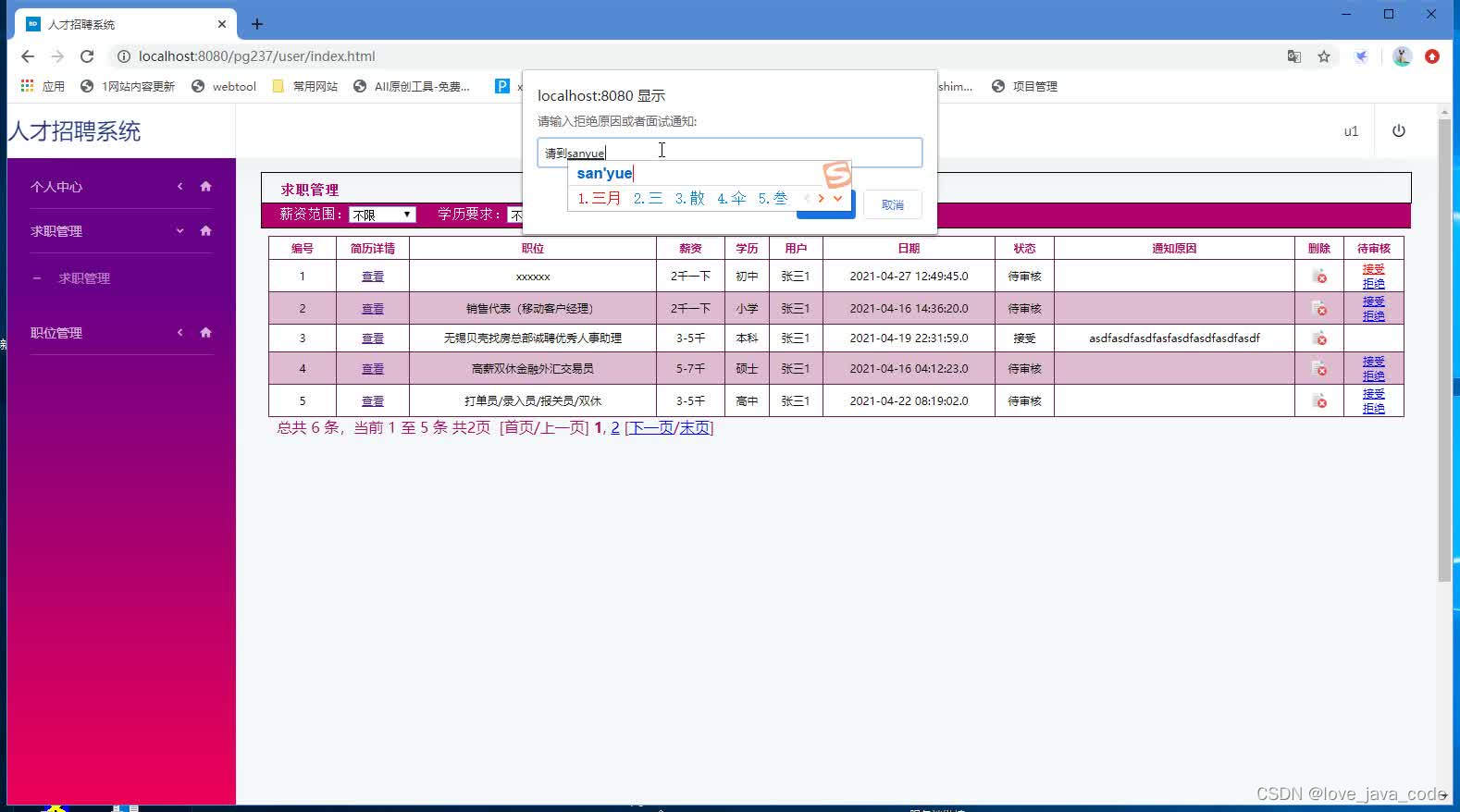Open the 求职管理 submenu item

[x=84, y=278]
